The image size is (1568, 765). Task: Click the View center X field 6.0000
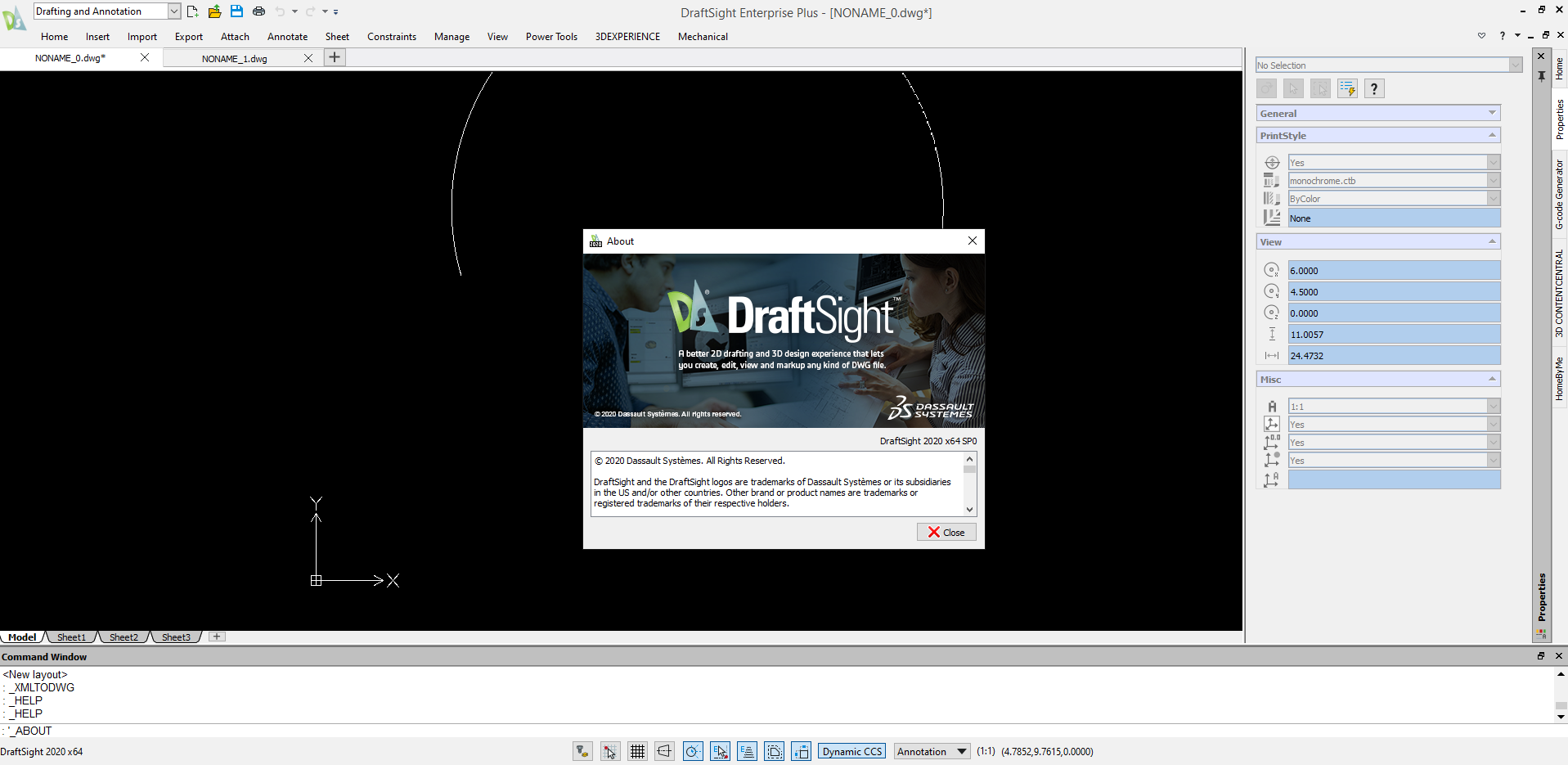[1394, 270]
